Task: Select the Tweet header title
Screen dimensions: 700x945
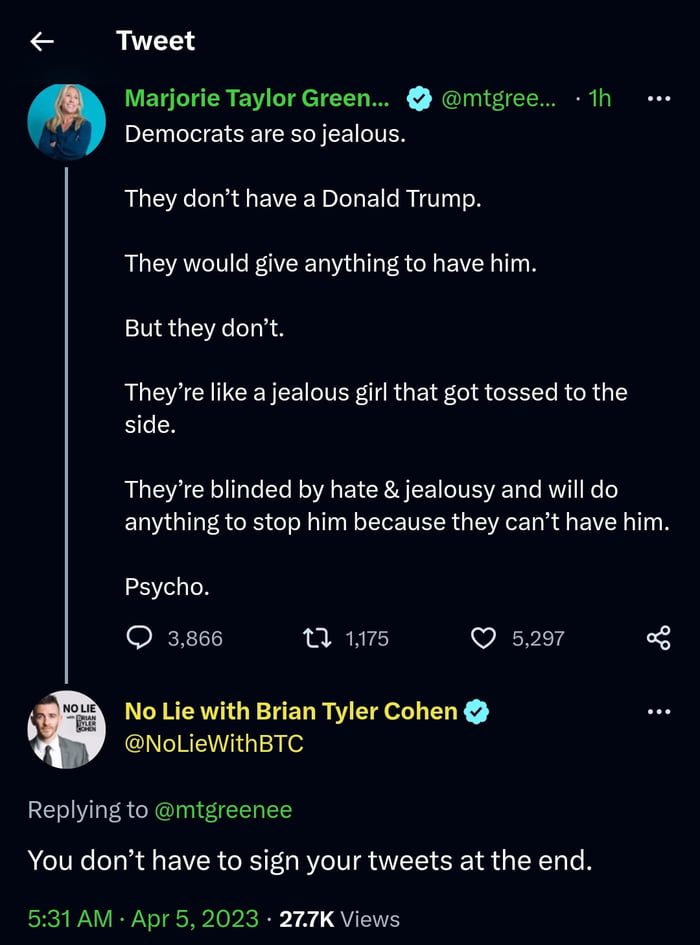Action: point(156,41)
